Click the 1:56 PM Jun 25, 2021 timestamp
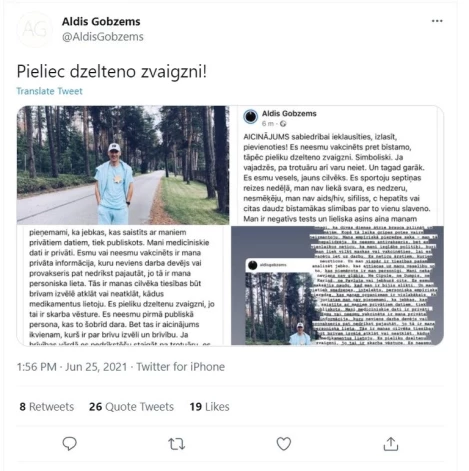The width and height of the screenshot is (469, 471). pyautogui.click(x=72, y=367)
